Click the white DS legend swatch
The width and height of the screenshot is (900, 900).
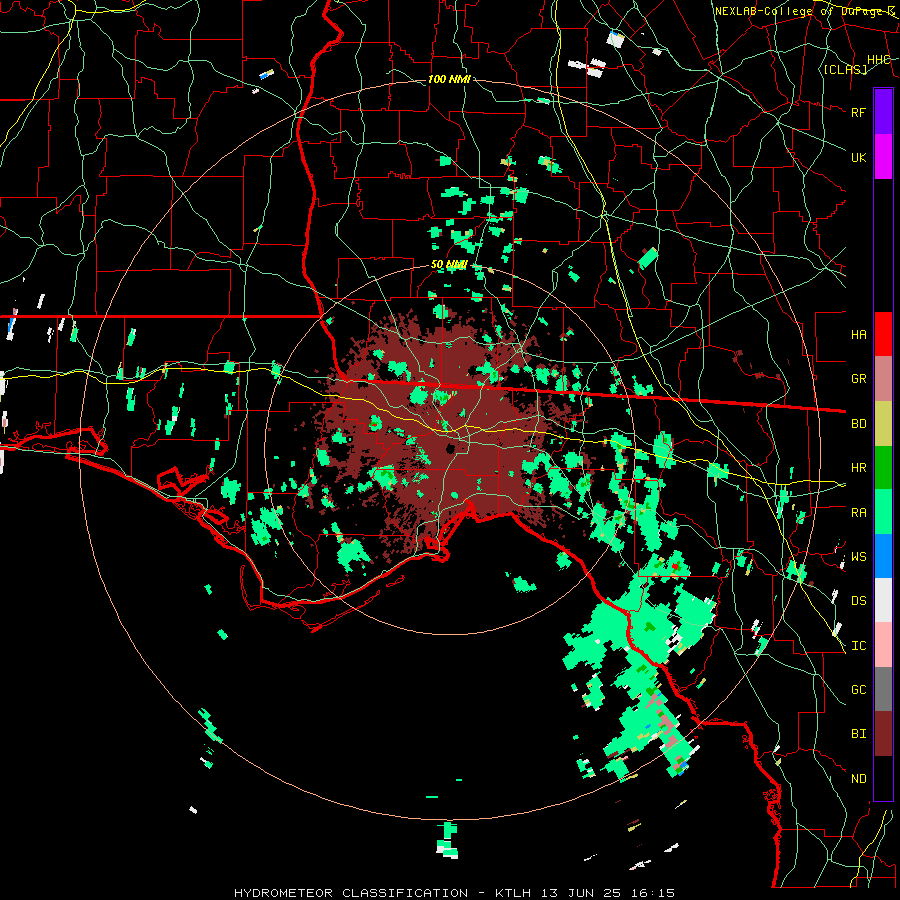[883, 600]
